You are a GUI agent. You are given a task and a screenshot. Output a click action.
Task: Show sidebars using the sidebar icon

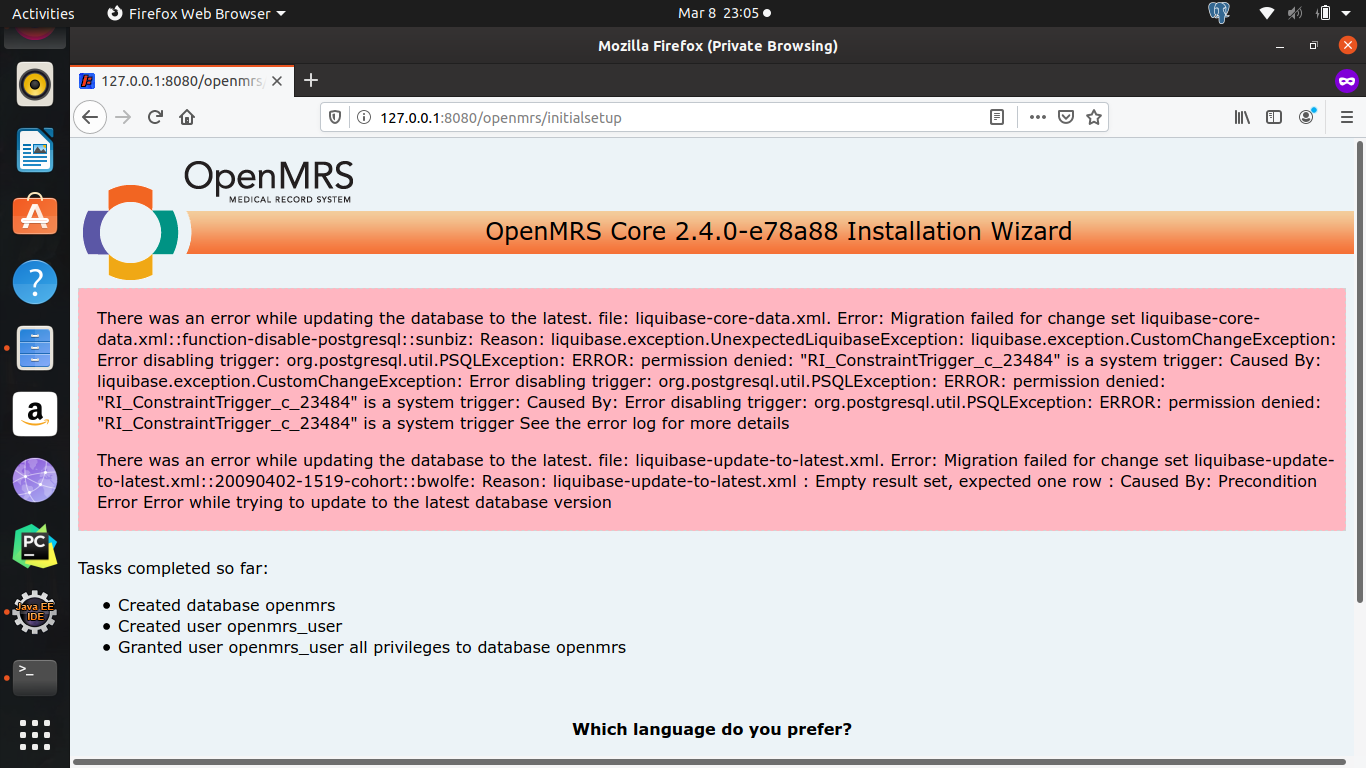pyautogui.click(x=1274, y=117)
